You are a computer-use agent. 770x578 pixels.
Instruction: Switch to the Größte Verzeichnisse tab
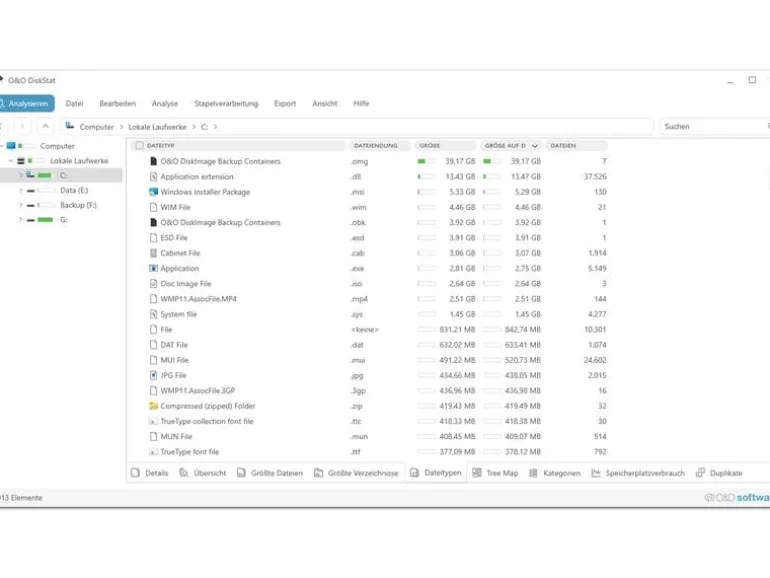[x=356, y=473]
